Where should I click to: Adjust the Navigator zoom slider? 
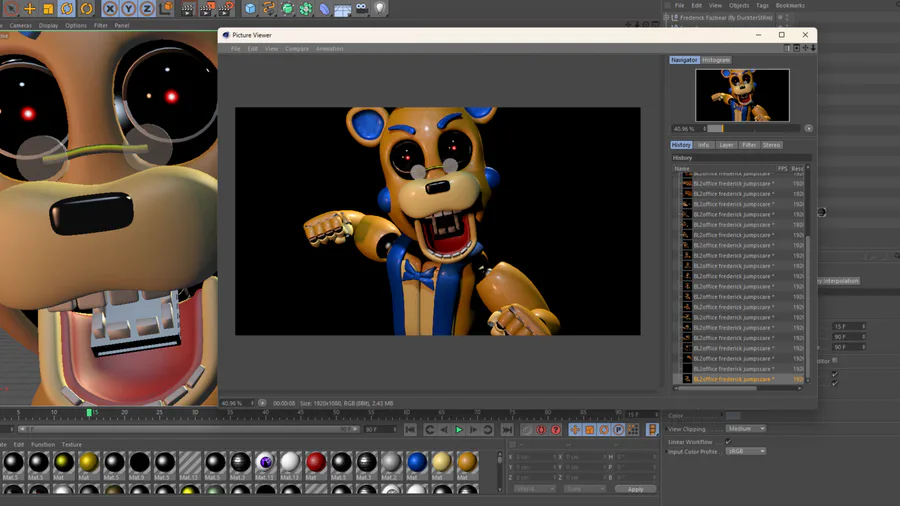(x=752, y=129)
